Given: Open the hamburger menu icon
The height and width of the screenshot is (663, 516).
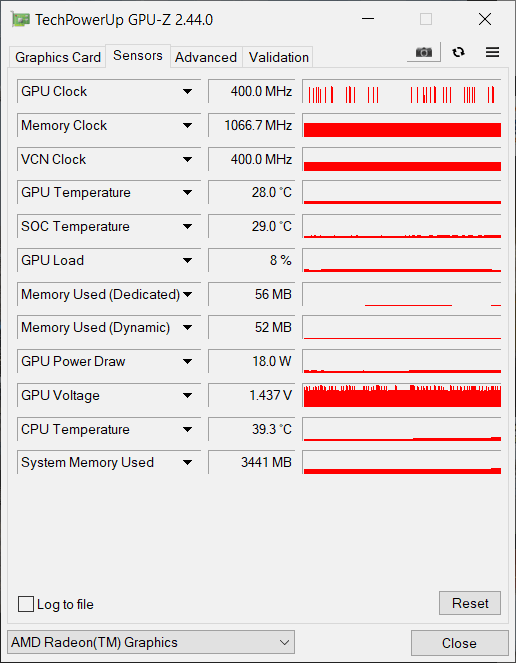Looking at the screenshot, I should coord(492,52).
